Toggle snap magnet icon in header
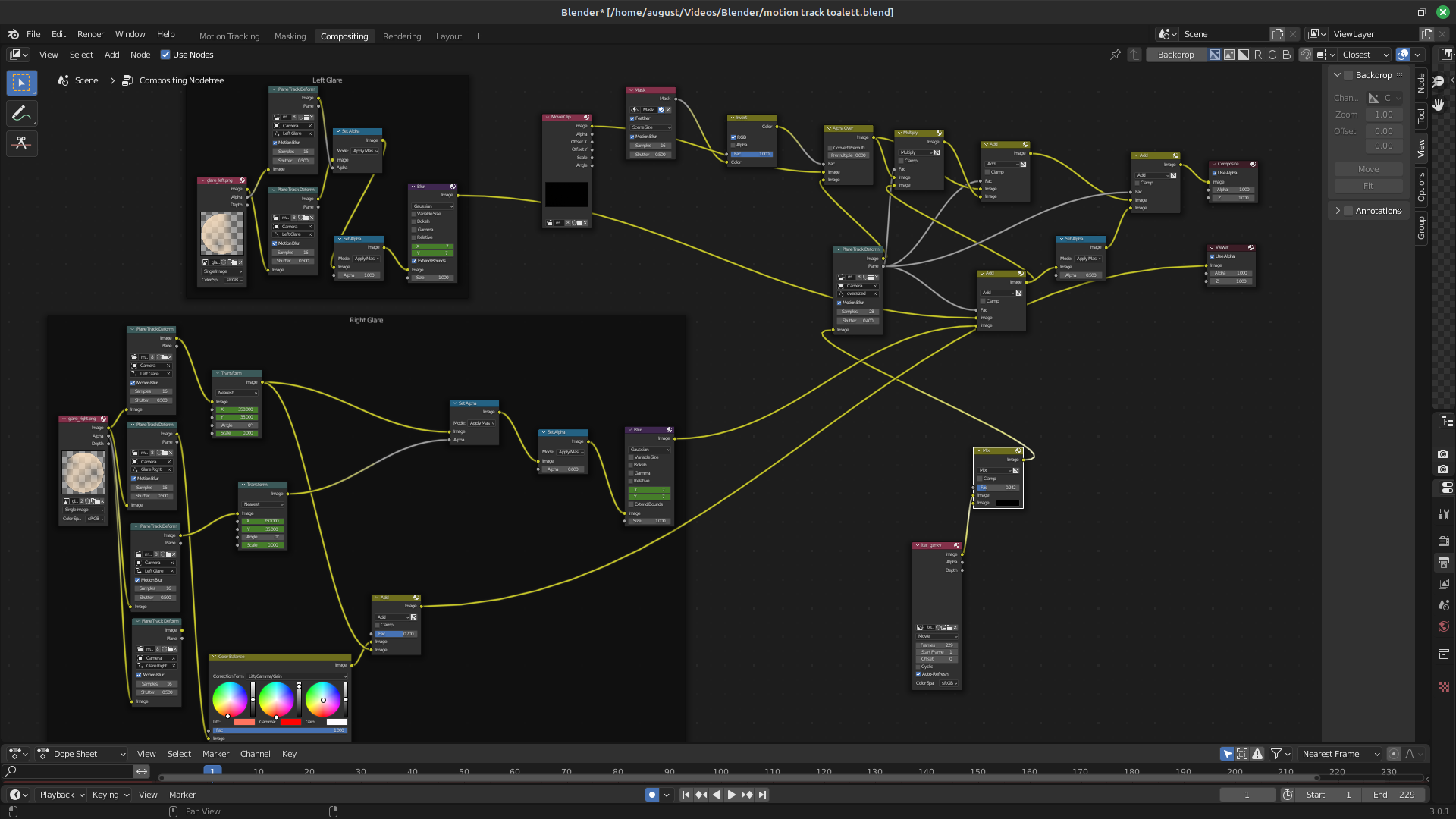 pos(1305,55)
